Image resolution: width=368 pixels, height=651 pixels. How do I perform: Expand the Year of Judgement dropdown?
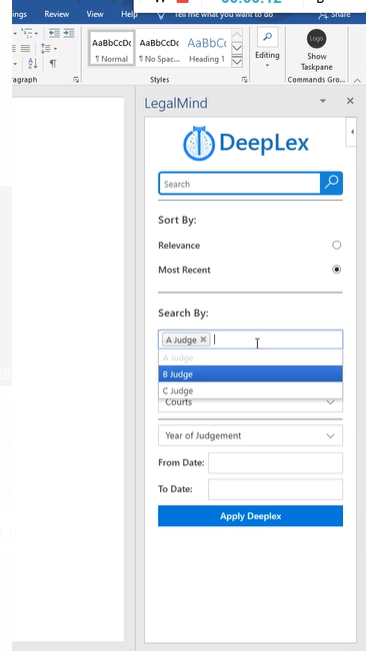[x=250, y=436]
